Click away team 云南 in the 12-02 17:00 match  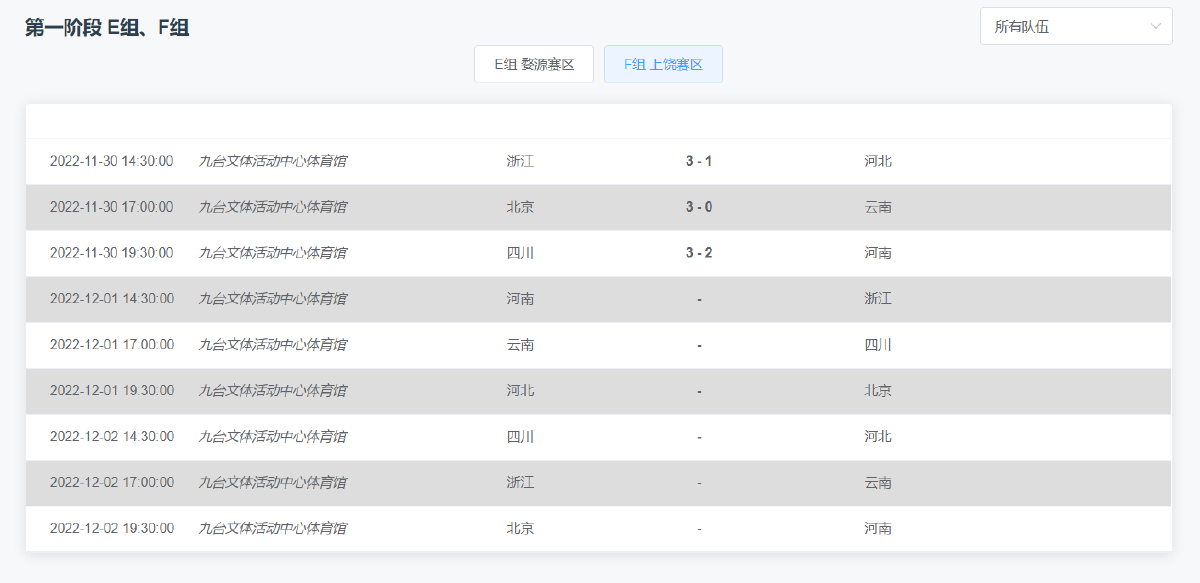coord(878,483)
